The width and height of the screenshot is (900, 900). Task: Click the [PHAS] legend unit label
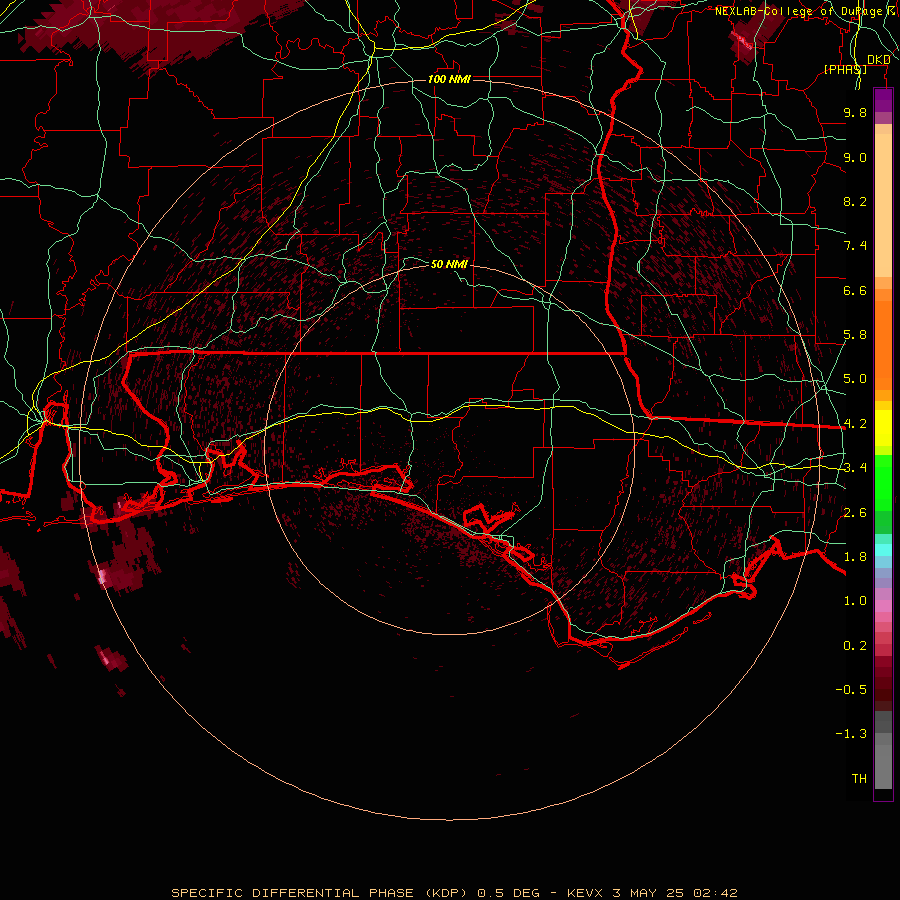coord(845,69)
